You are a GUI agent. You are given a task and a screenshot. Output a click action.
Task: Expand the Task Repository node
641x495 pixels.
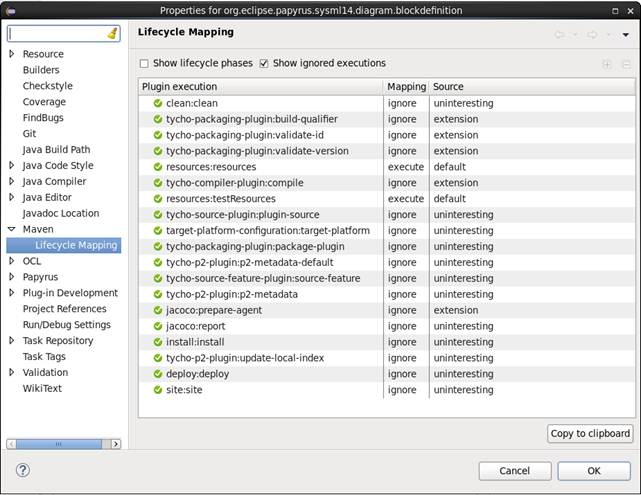pyautogui.click(x=12, y=340)
